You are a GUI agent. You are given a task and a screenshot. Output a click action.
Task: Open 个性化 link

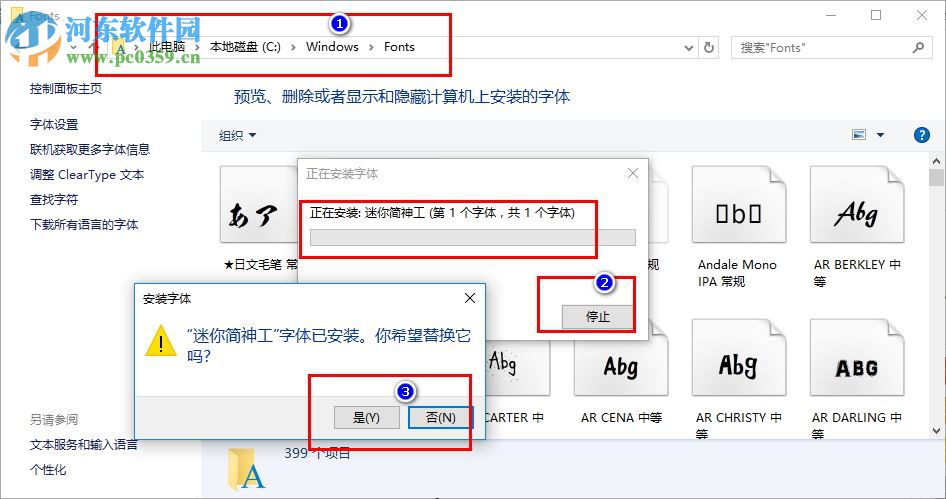(x=48, y=469)
